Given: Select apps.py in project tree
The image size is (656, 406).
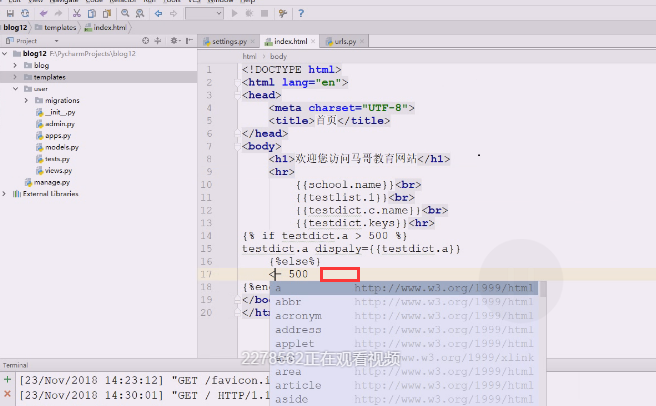Looking at the screenshot, I should pos(53,136).
